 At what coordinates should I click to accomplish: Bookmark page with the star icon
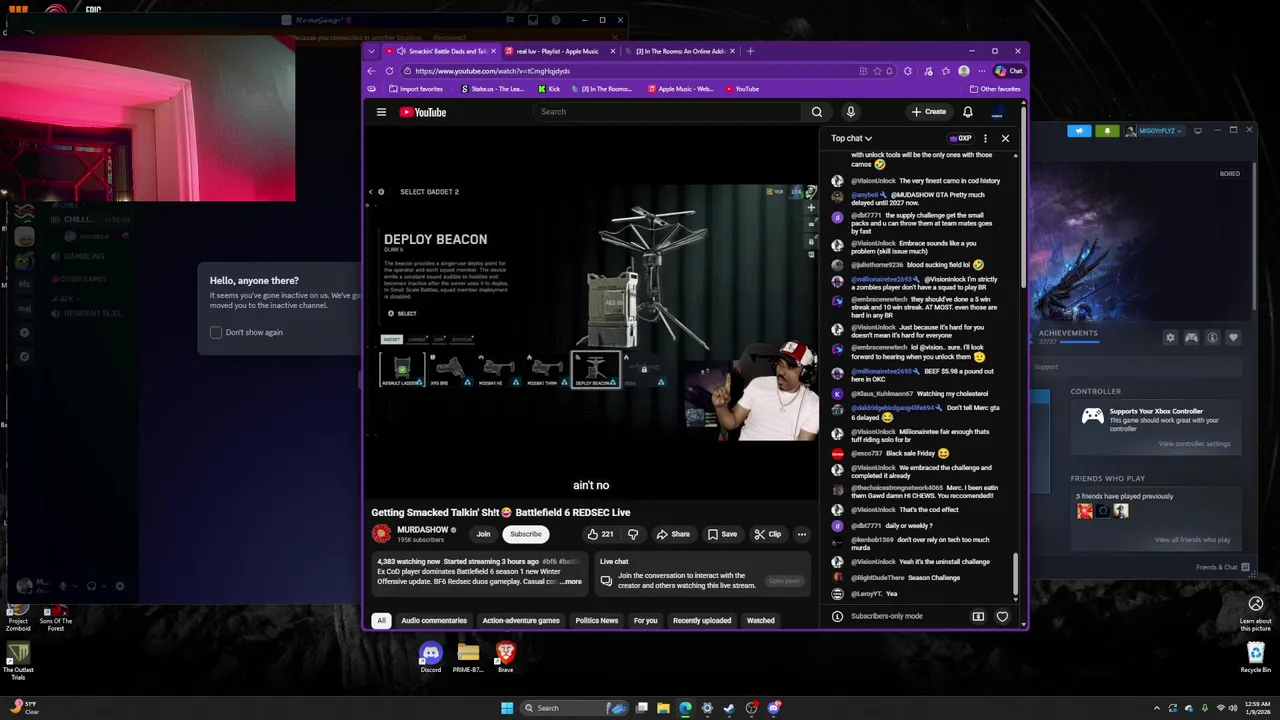point(877,71)
